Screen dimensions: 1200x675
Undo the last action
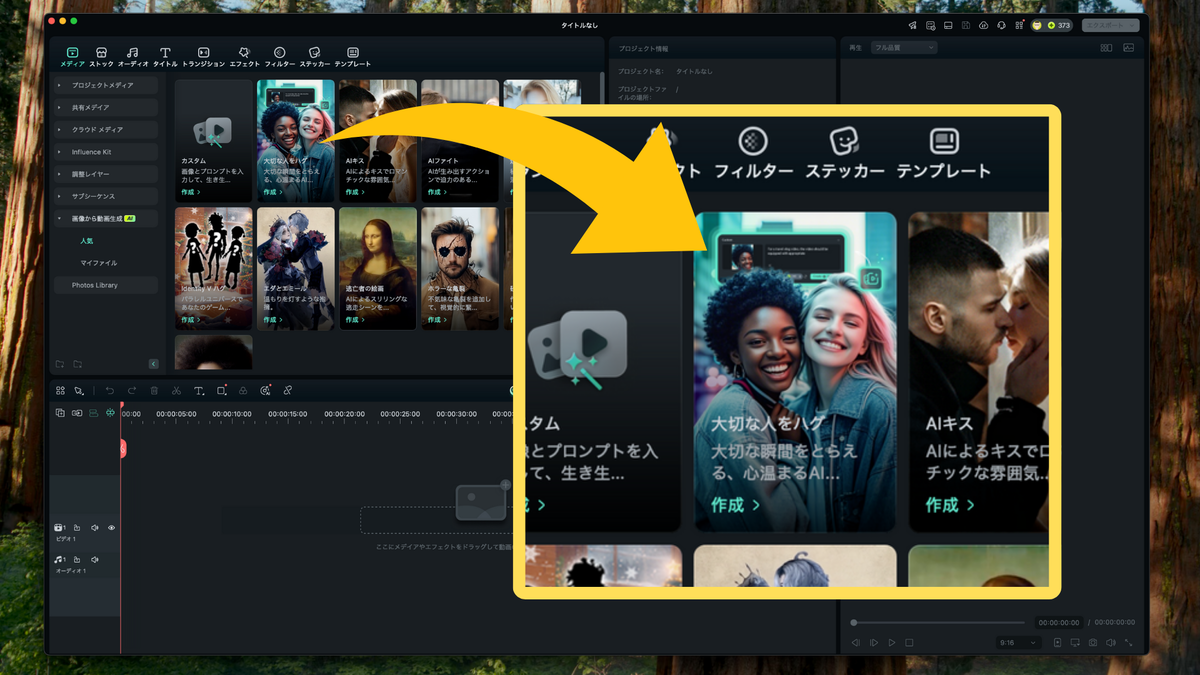(x=110, y=391)
